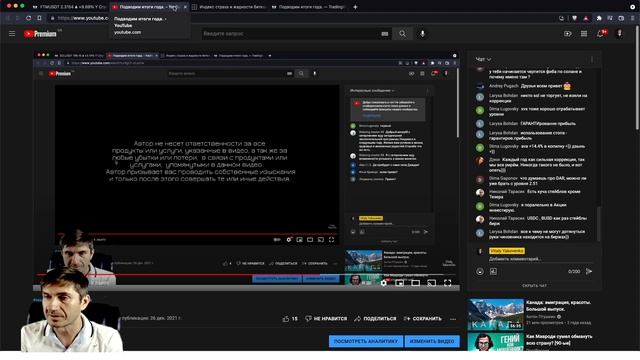Image resolution: width=640 pixels, height=360 pixels.
Task: Send the chat message arrow
Action: coord(589,271)
